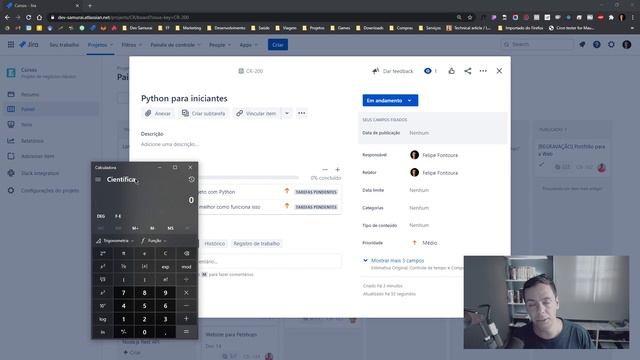Bookmark the page with the star icon

pyautogui.click(x=470, y=18)
